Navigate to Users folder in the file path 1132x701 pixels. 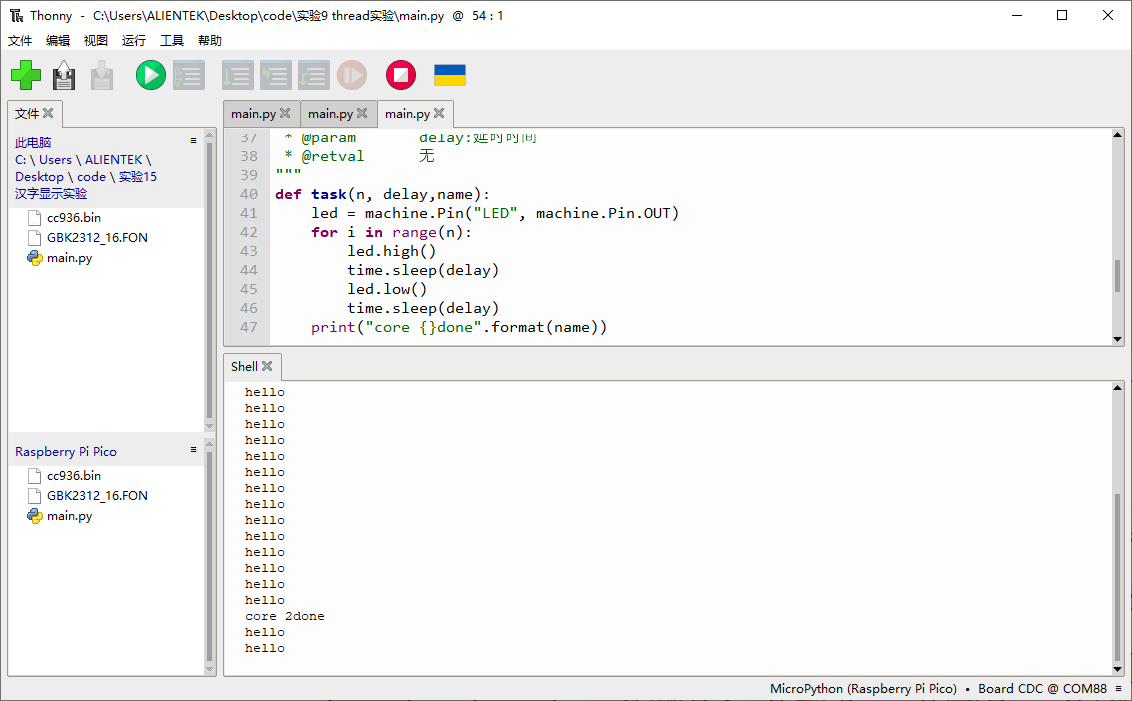point(56,160)
